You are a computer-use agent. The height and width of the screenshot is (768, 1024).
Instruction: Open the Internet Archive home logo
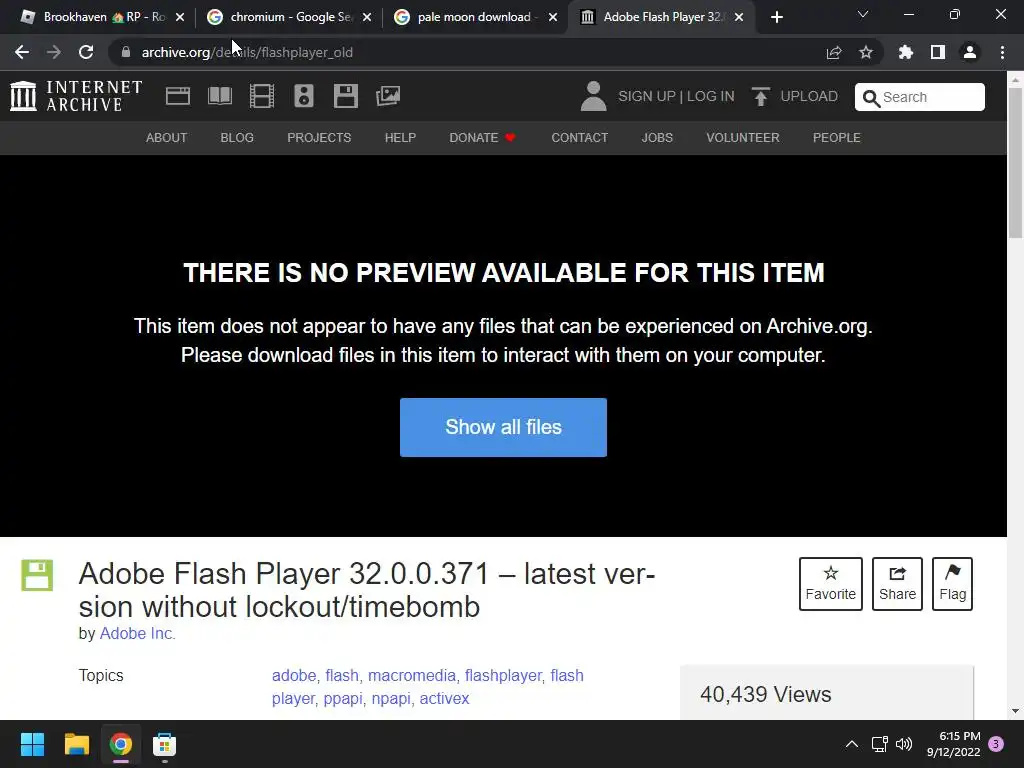[76, 96]
